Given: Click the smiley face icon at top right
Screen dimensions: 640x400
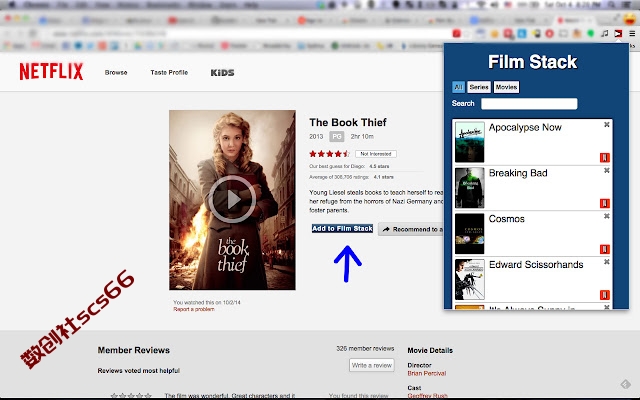Looking at the screenshot, I should point(631,18).
